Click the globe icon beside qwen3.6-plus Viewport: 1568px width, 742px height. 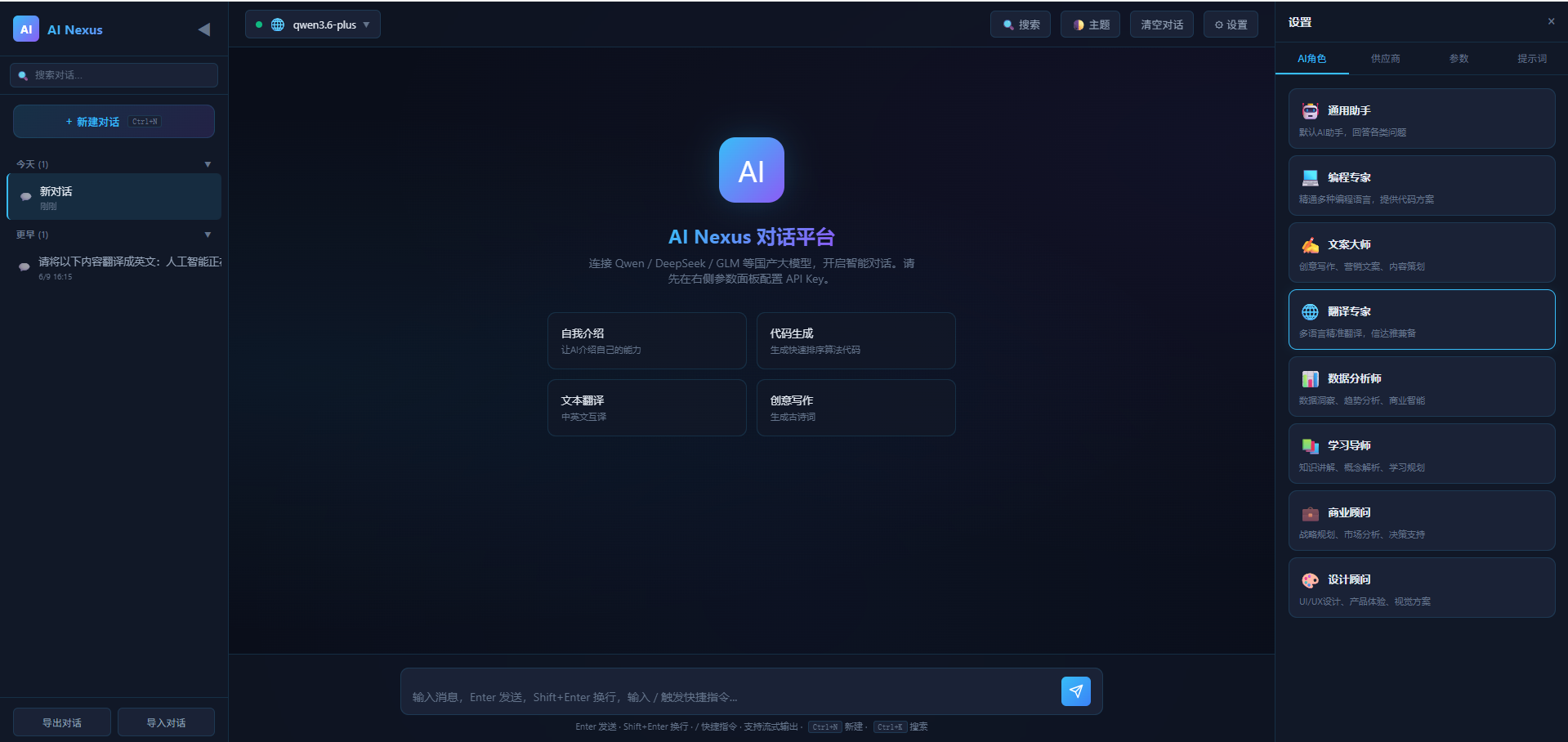[278, 25]
